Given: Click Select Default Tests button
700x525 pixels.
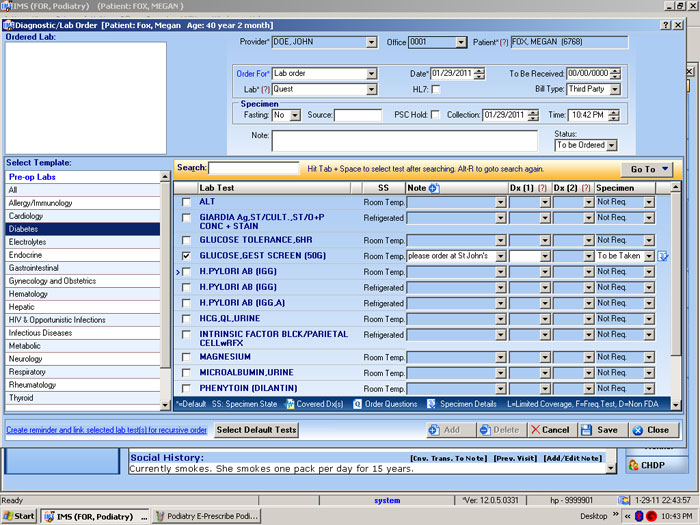Looking at the screenshot, I should click(256, 430).
